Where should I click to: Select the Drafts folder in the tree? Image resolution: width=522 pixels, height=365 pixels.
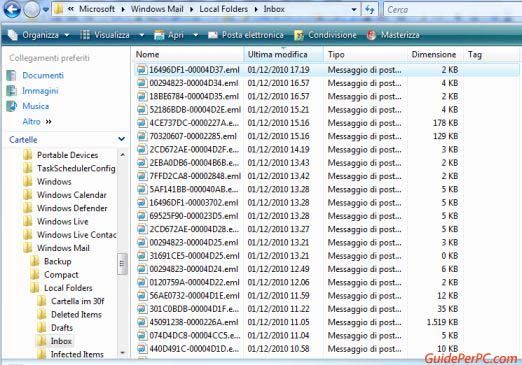click(x=62, y=328)
